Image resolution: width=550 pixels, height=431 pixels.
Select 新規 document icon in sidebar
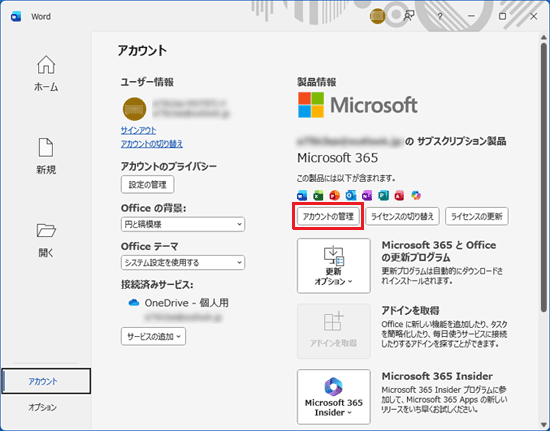coord(46,147)
